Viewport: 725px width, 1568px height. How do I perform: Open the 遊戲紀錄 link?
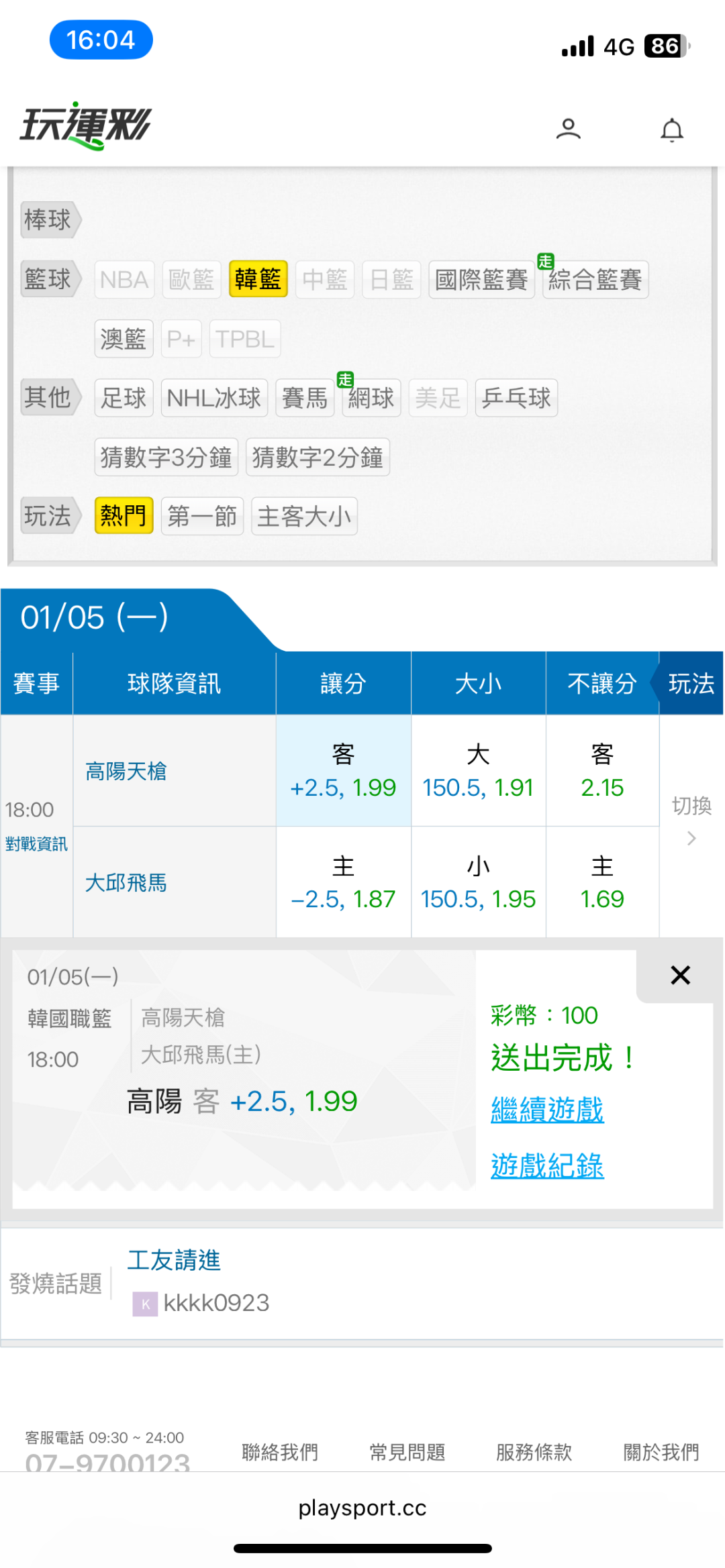(x=547, y=1166)
